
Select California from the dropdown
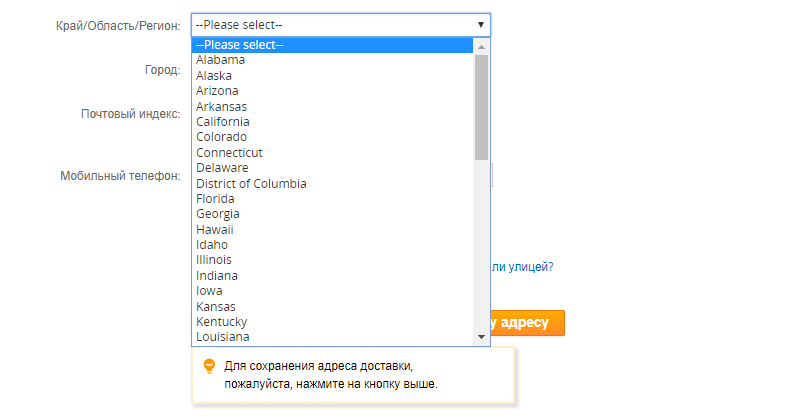pyautogui.click(x=223, y=121)
